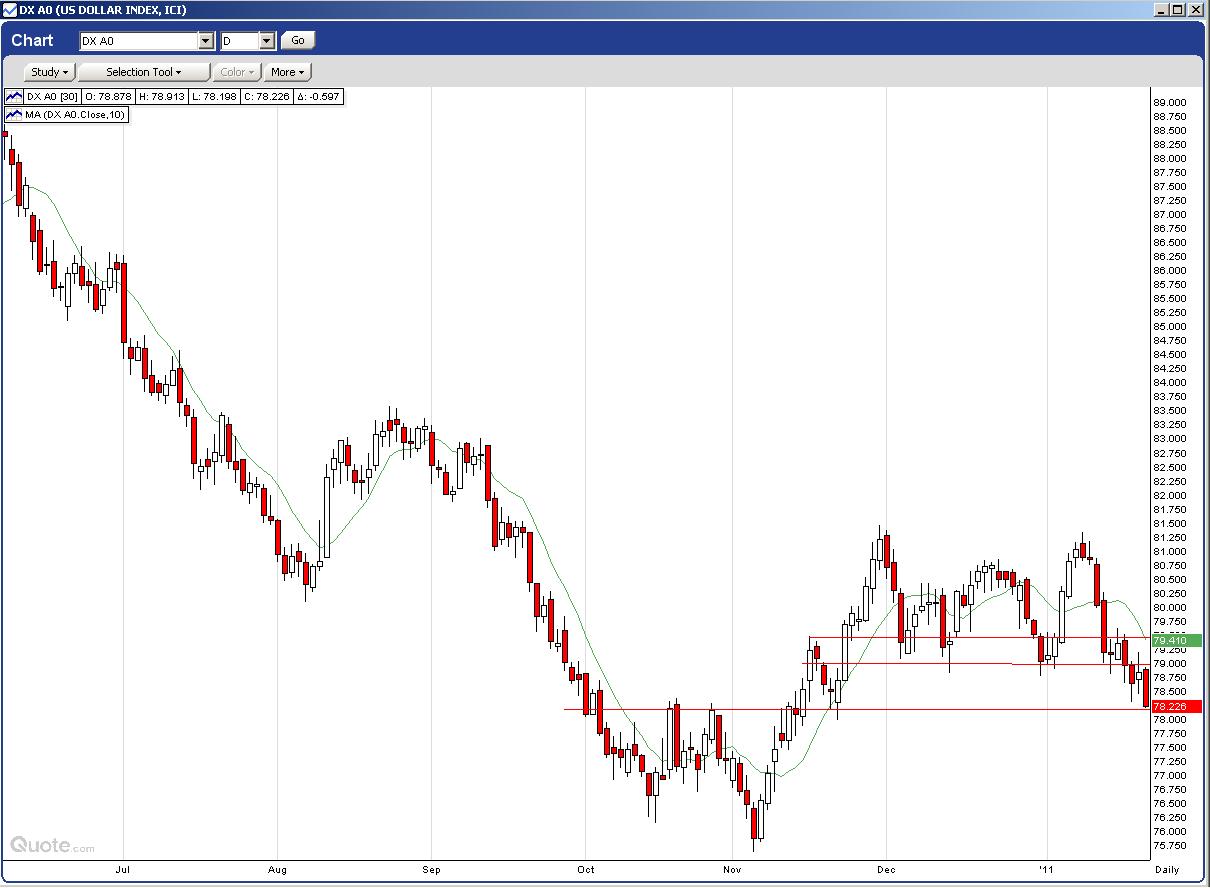Screen dimensions: 1210x888
Task: Open the interval dropdown arrow next to D
Action: tap(267, 41)
